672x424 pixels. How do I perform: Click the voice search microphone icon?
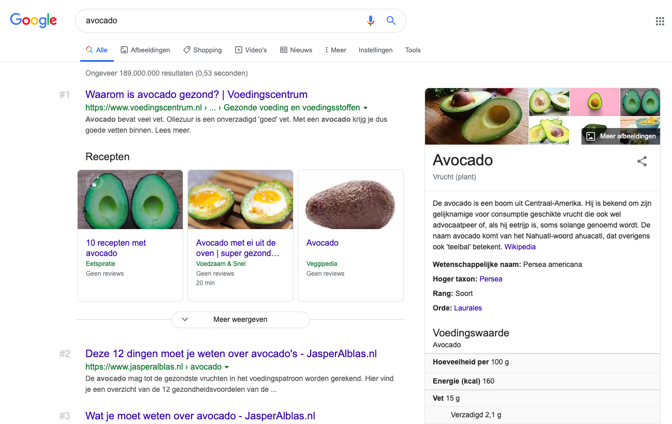[370, 20]
